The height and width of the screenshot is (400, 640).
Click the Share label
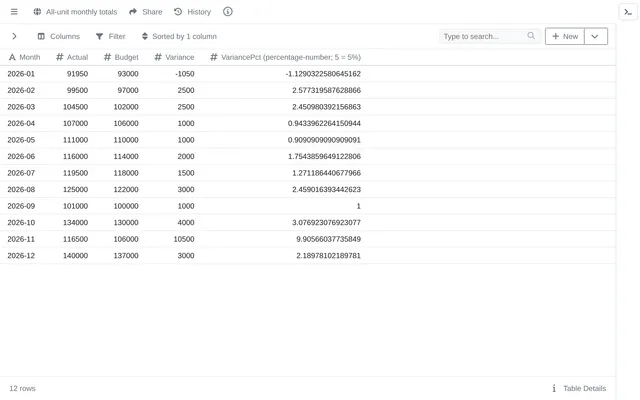(x=152, y=12)
